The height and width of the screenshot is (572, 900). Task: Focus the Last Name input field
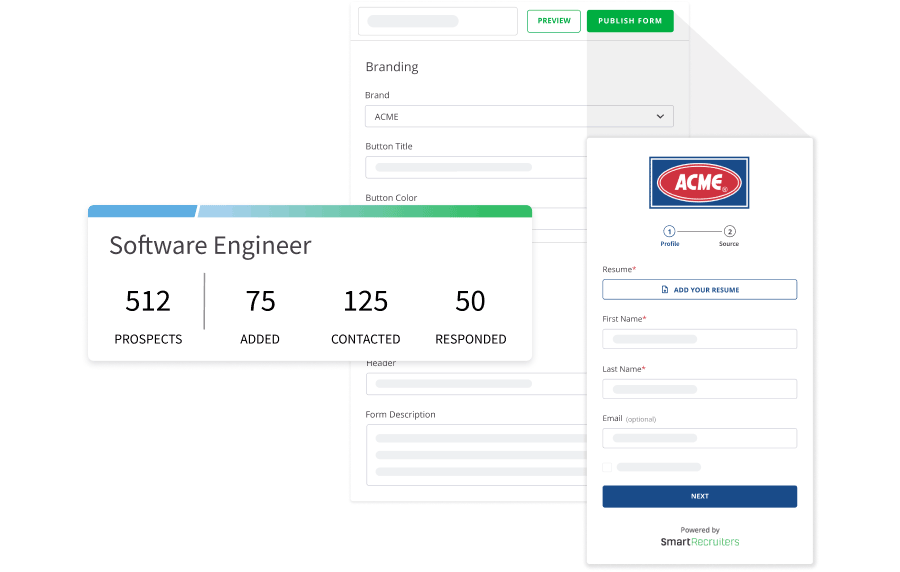point(699,389)
